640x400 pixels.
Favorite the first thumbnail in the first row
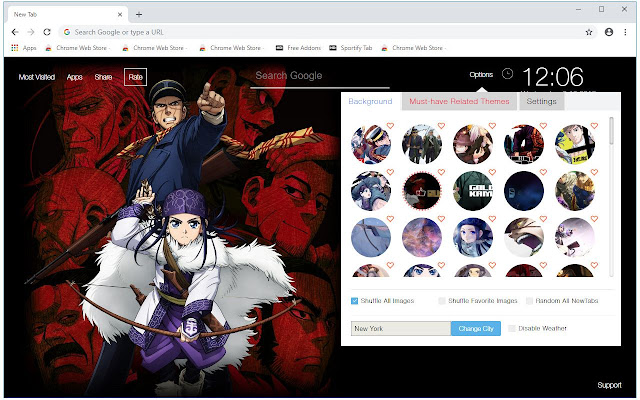390,126
